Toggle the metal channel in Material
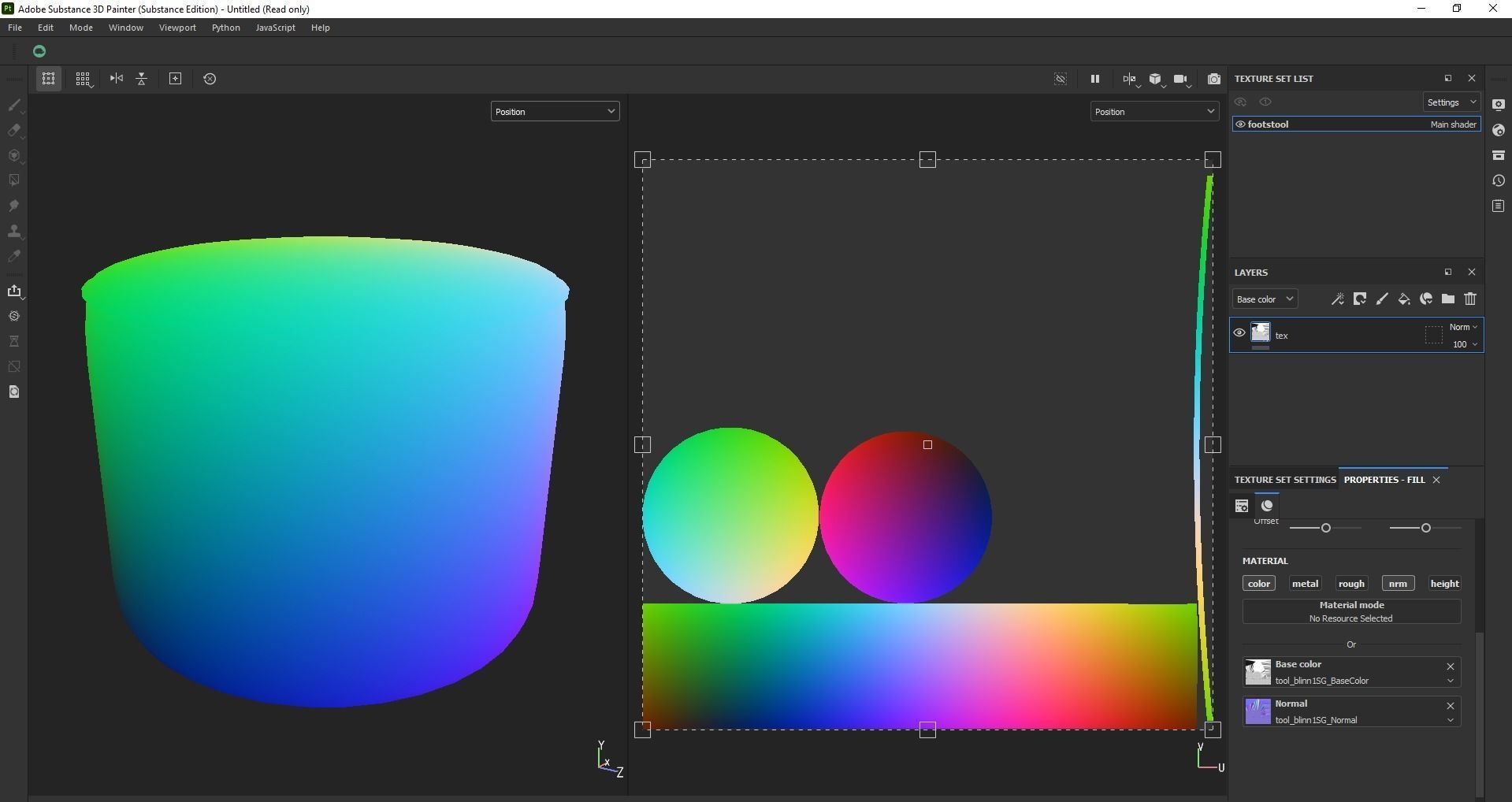 coord(1305,584)
